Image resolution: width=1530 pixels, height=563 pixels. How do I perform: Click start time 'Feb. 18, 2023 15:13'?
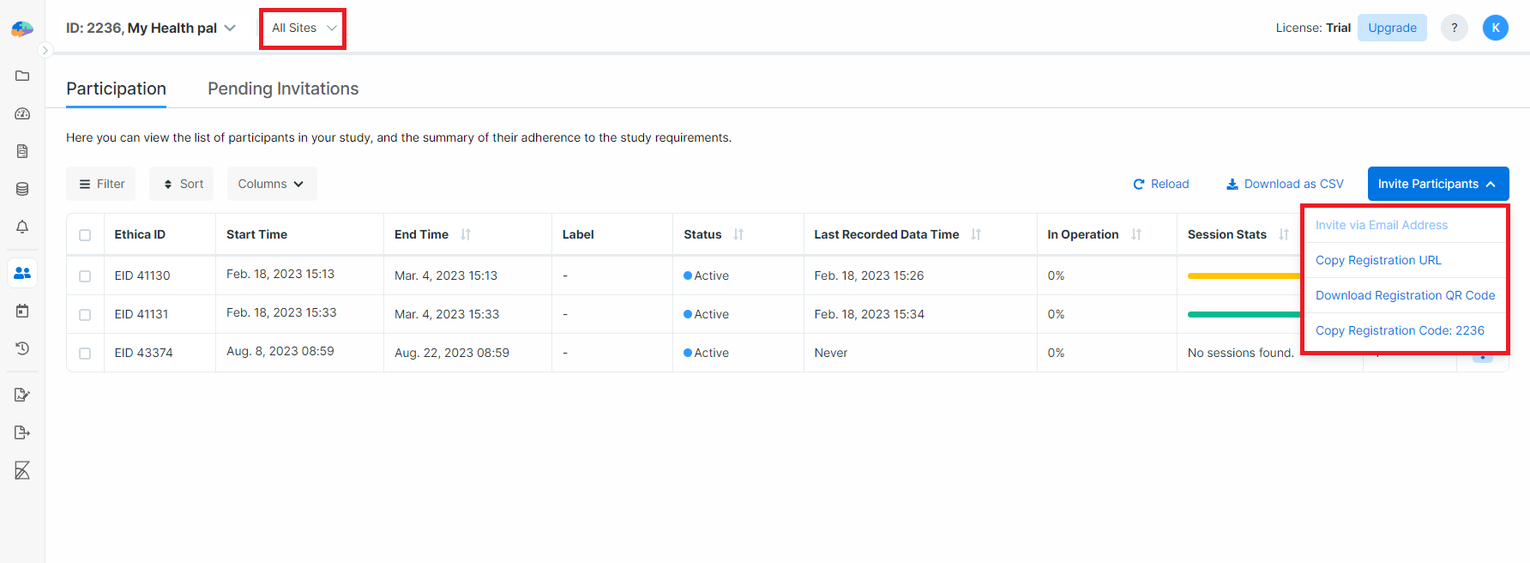pyautogui.click(x=280, y=274)
